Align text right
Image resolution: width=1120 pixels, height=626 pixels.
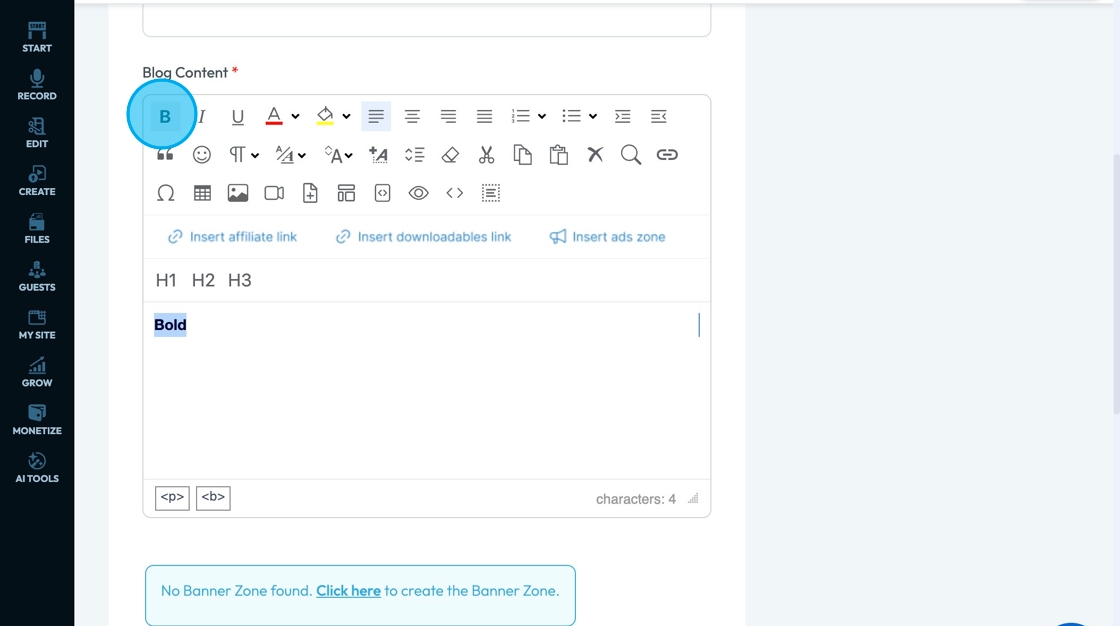pyautogui.click(x=449, y=116)
